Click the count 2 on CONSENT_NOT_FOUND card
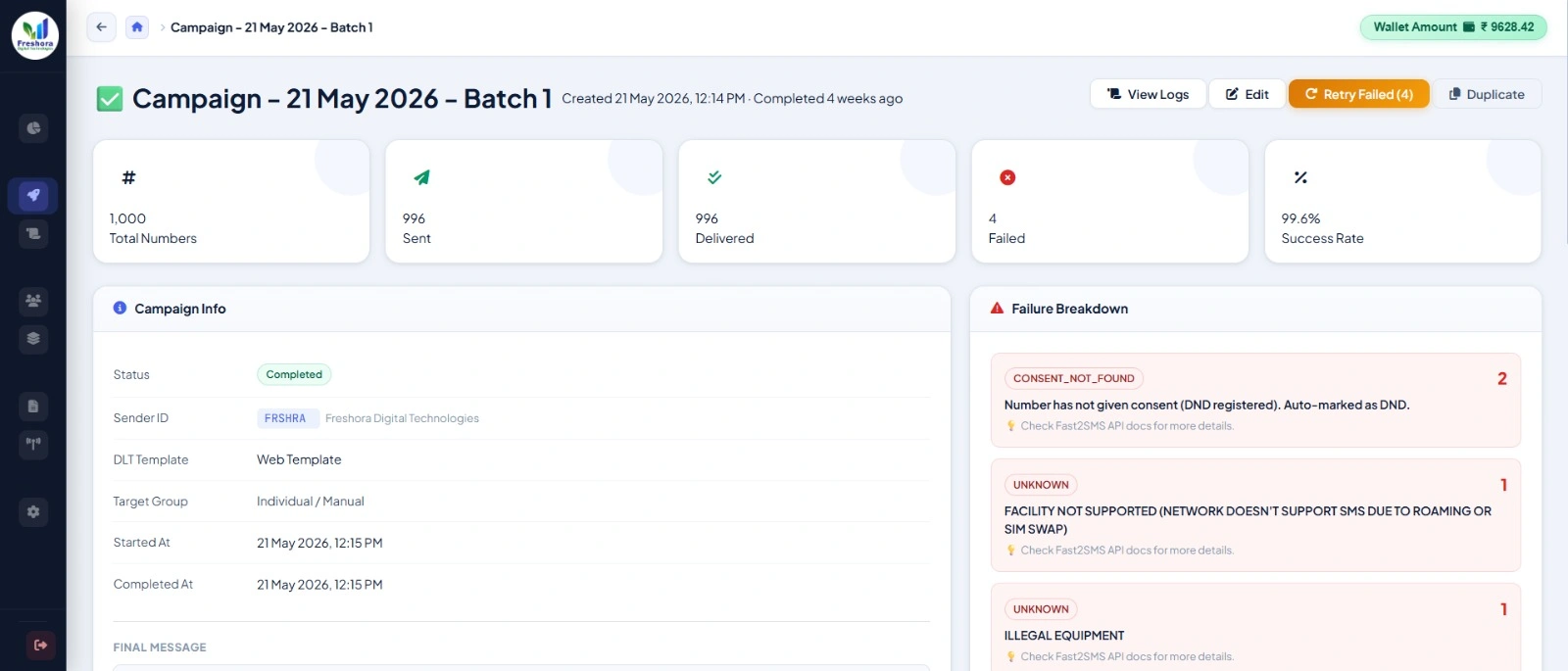This screenshot has width=1568, height=671. pos(1501,379)
